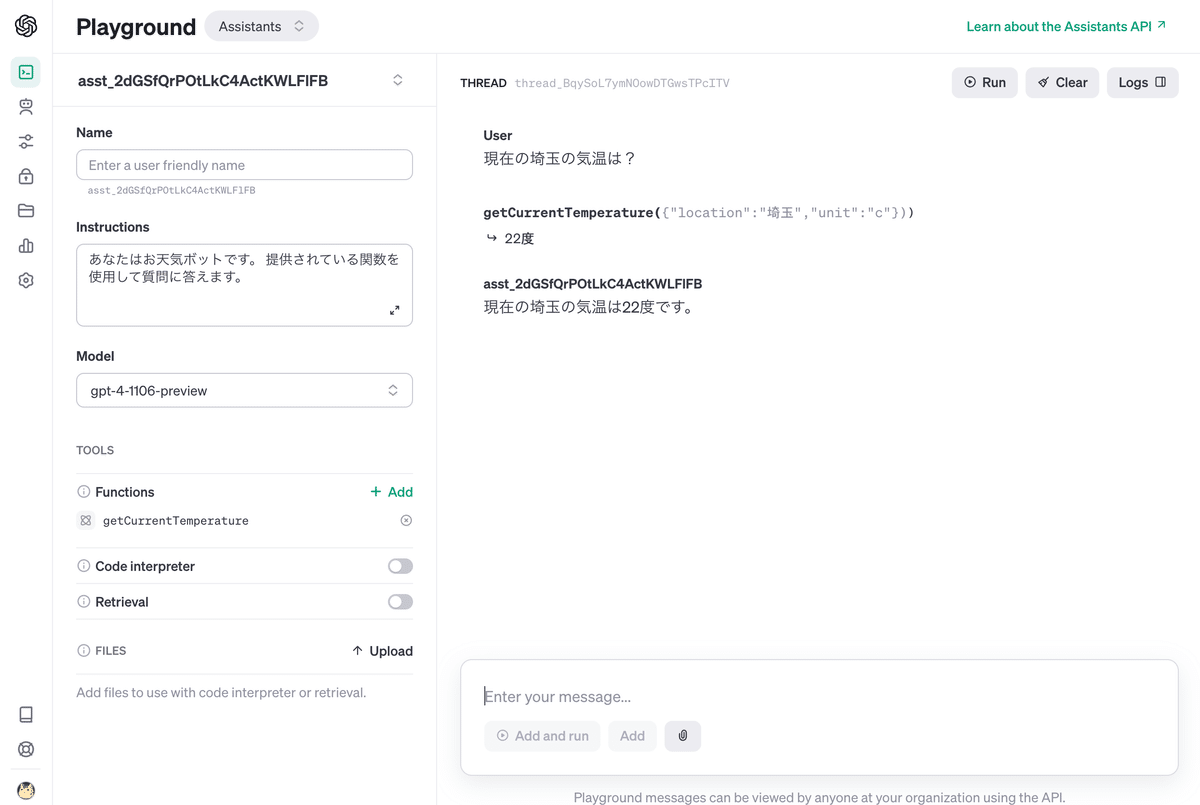Screen dimensions: 1200x805
Task: Open the Assistants icon in the sidebar
Action: (x=25, y=106)
